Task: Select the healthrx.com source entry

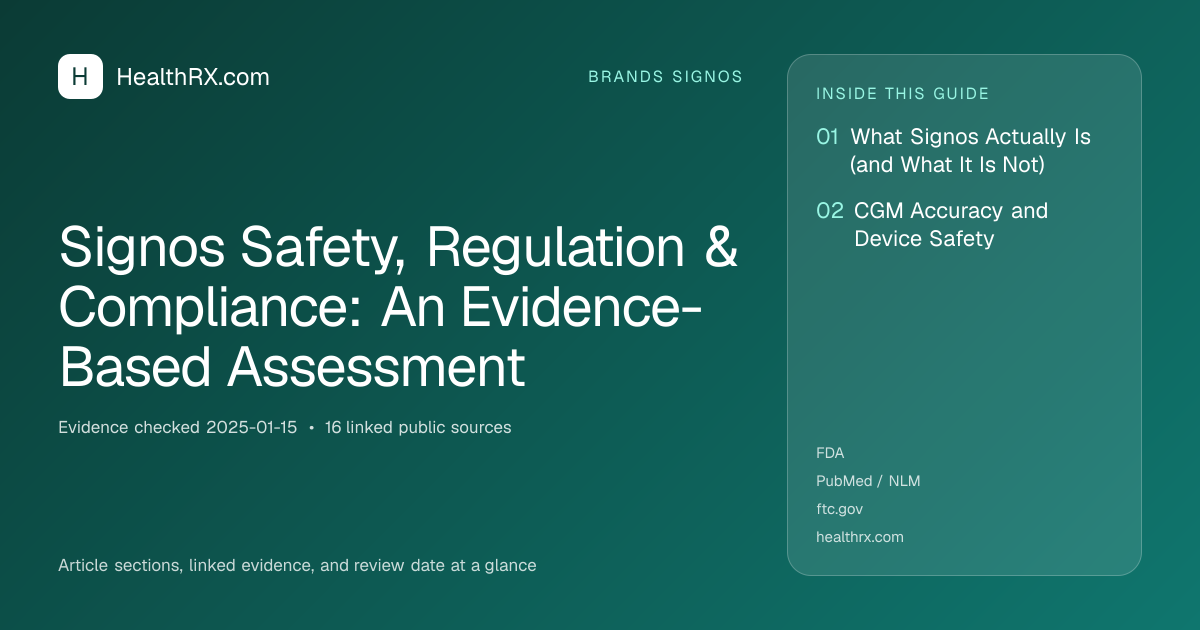Action: [x=860, y=537]
